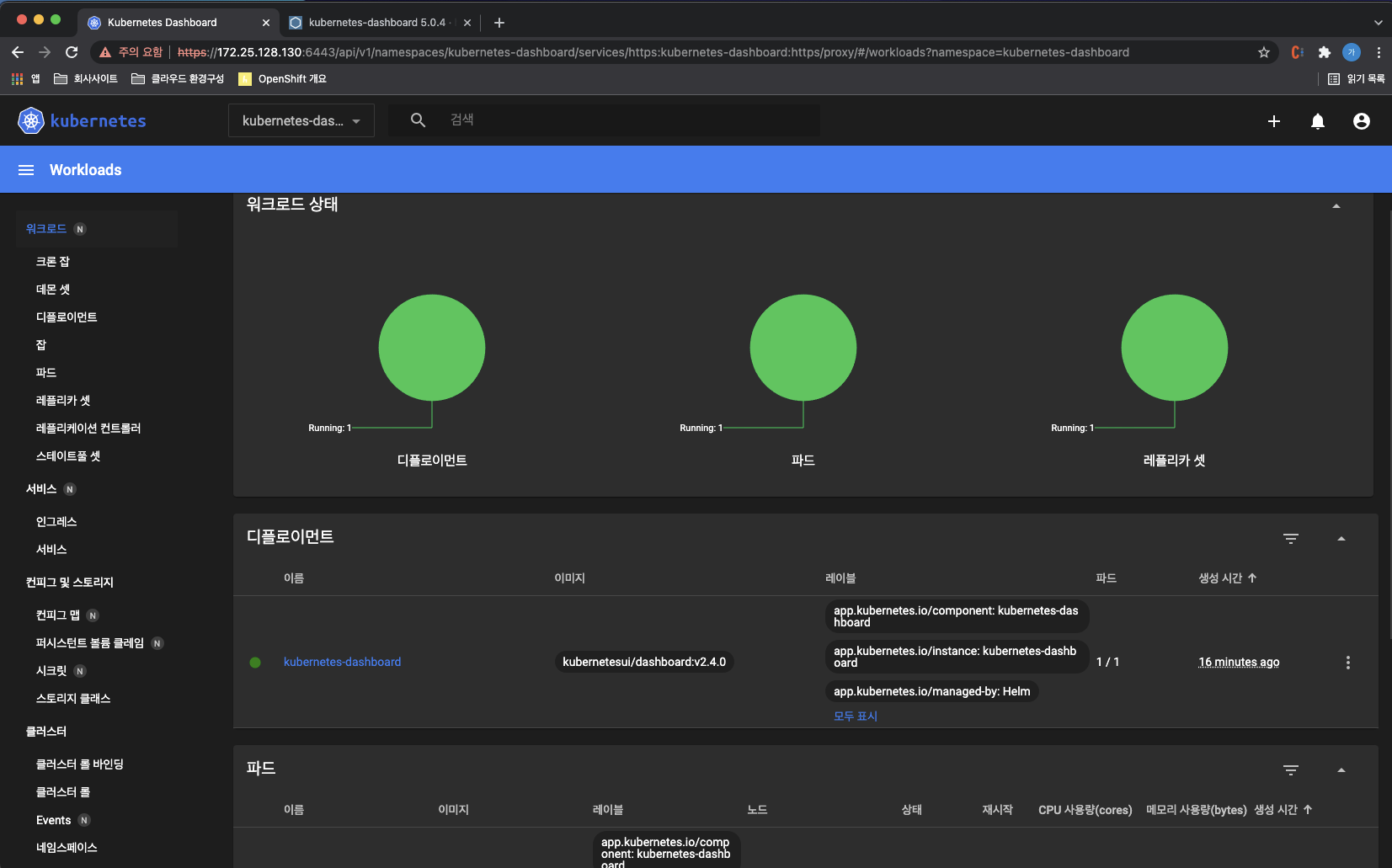Open 레플리카 셋 sidebar item

click(63, 401)
